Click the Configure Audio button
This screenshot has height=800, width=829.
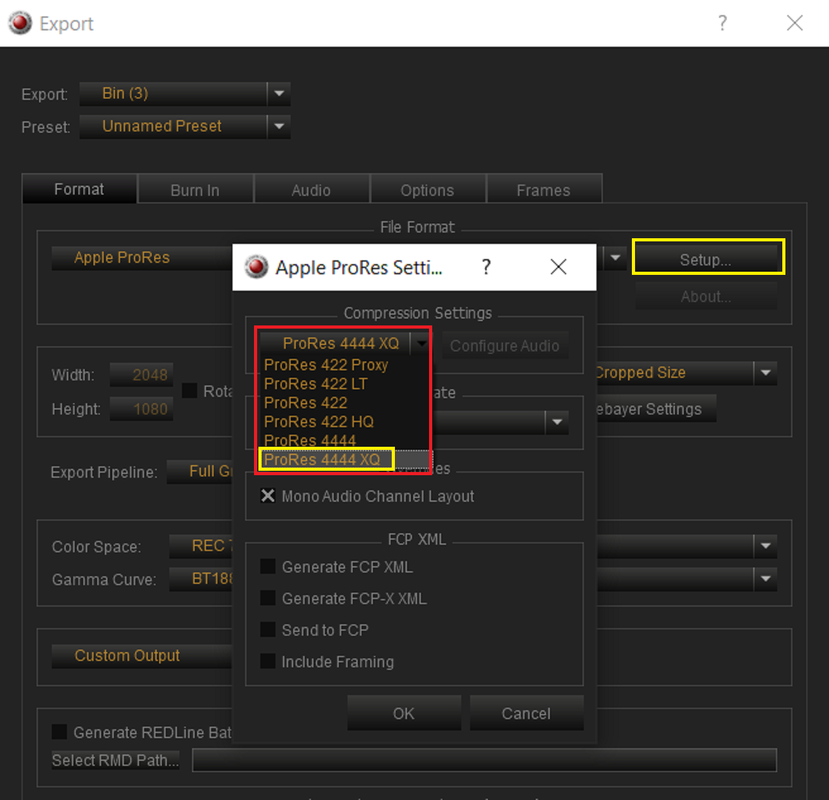(504, 345)
